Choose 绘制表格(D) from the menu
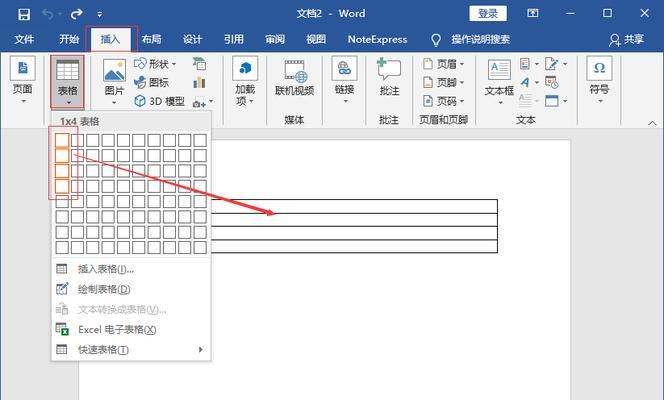Image resolution: width=664 pixels, height=400 pixels. [x=131, y=289]
